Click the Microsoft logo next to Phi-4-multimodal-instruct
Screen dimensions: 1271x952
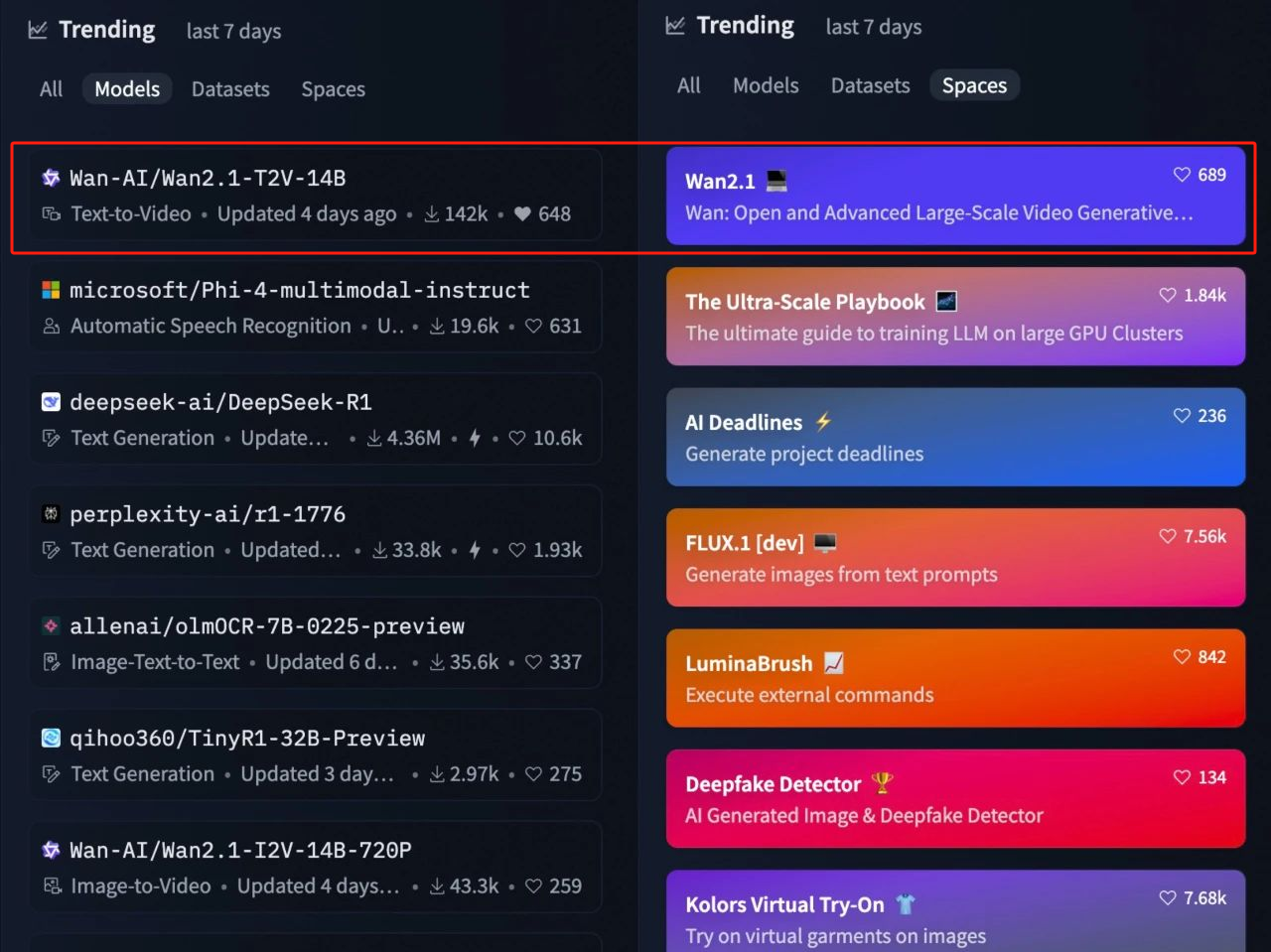[51, 290]
